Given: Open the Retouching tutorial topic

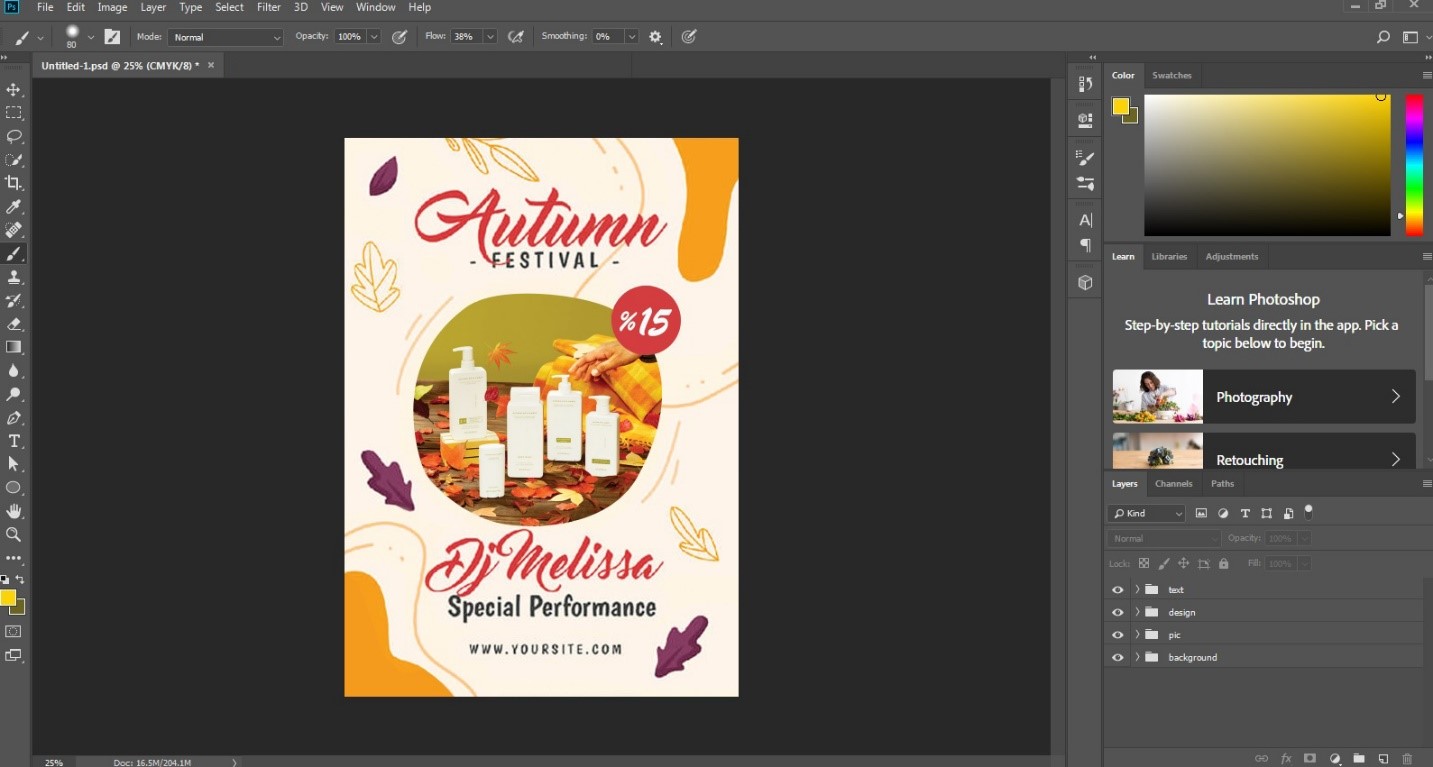Looking at the screenshot, I should coord(1264,451).
